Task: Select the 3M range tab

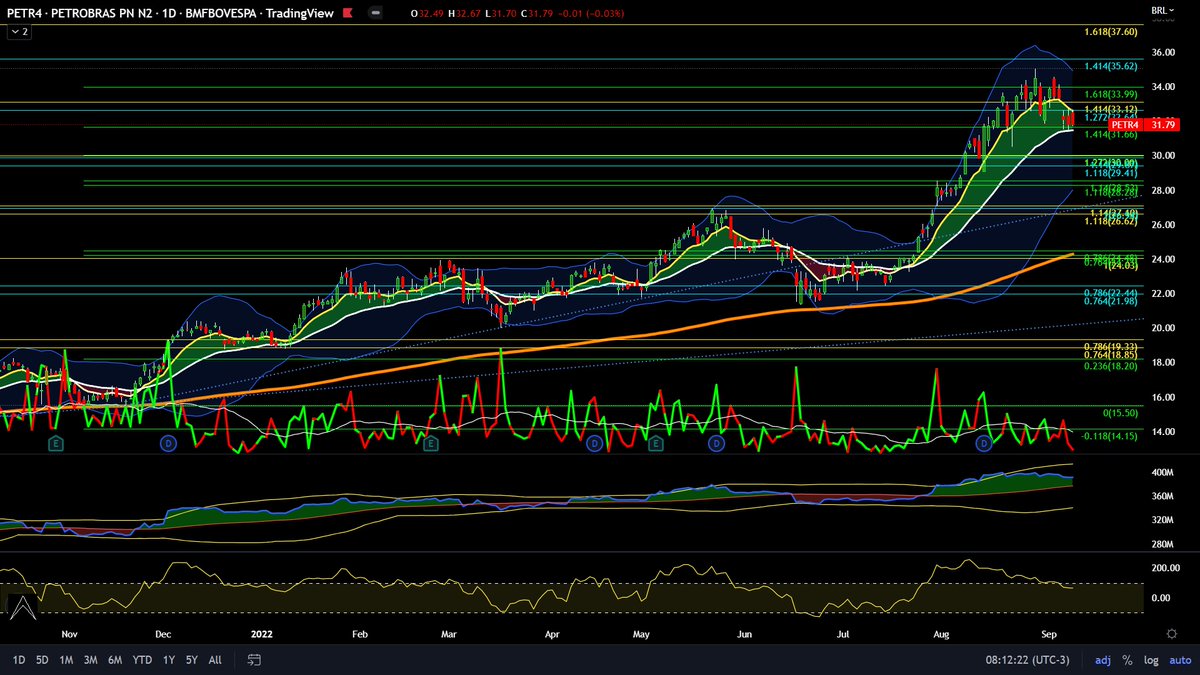Action: click(x=90, y=660)
